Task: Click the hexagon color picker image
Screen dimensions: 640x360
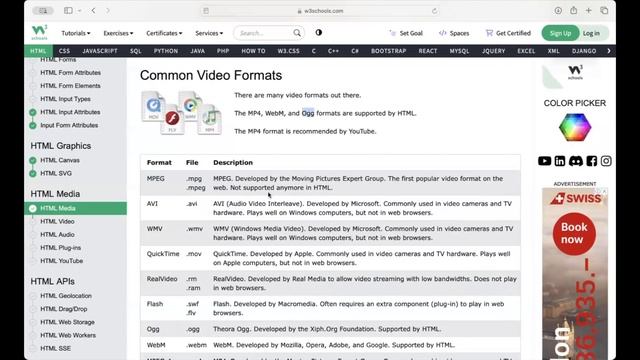Action: point(575,127)
